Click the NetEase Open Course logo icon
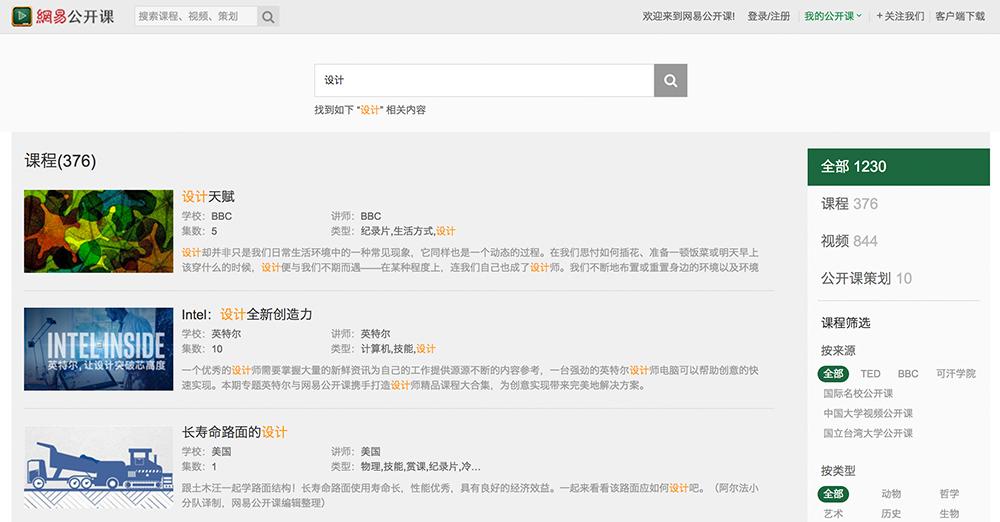The width and height of the screenshot is (1000, 522). 22,16
